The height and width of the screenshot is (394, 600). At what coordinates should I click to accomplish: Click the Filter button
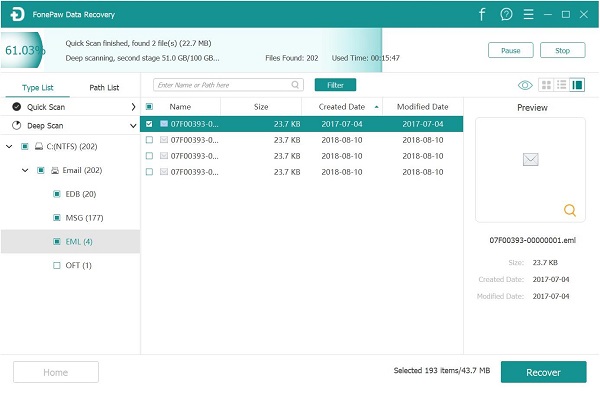(x=335, y=85)
